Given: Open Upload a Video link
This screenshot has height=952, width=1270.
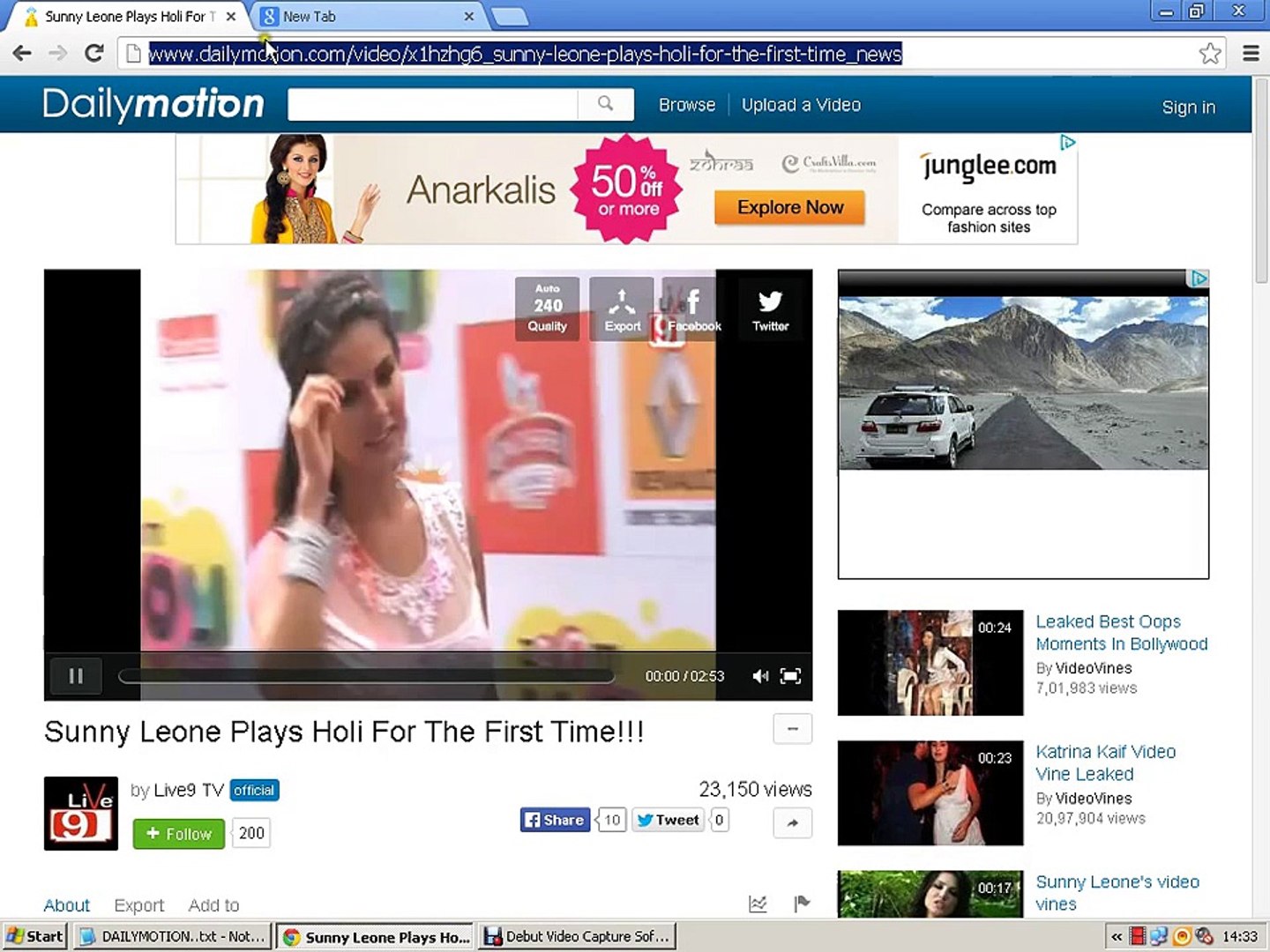Looking at the screenshot, I should coord(801,105).
